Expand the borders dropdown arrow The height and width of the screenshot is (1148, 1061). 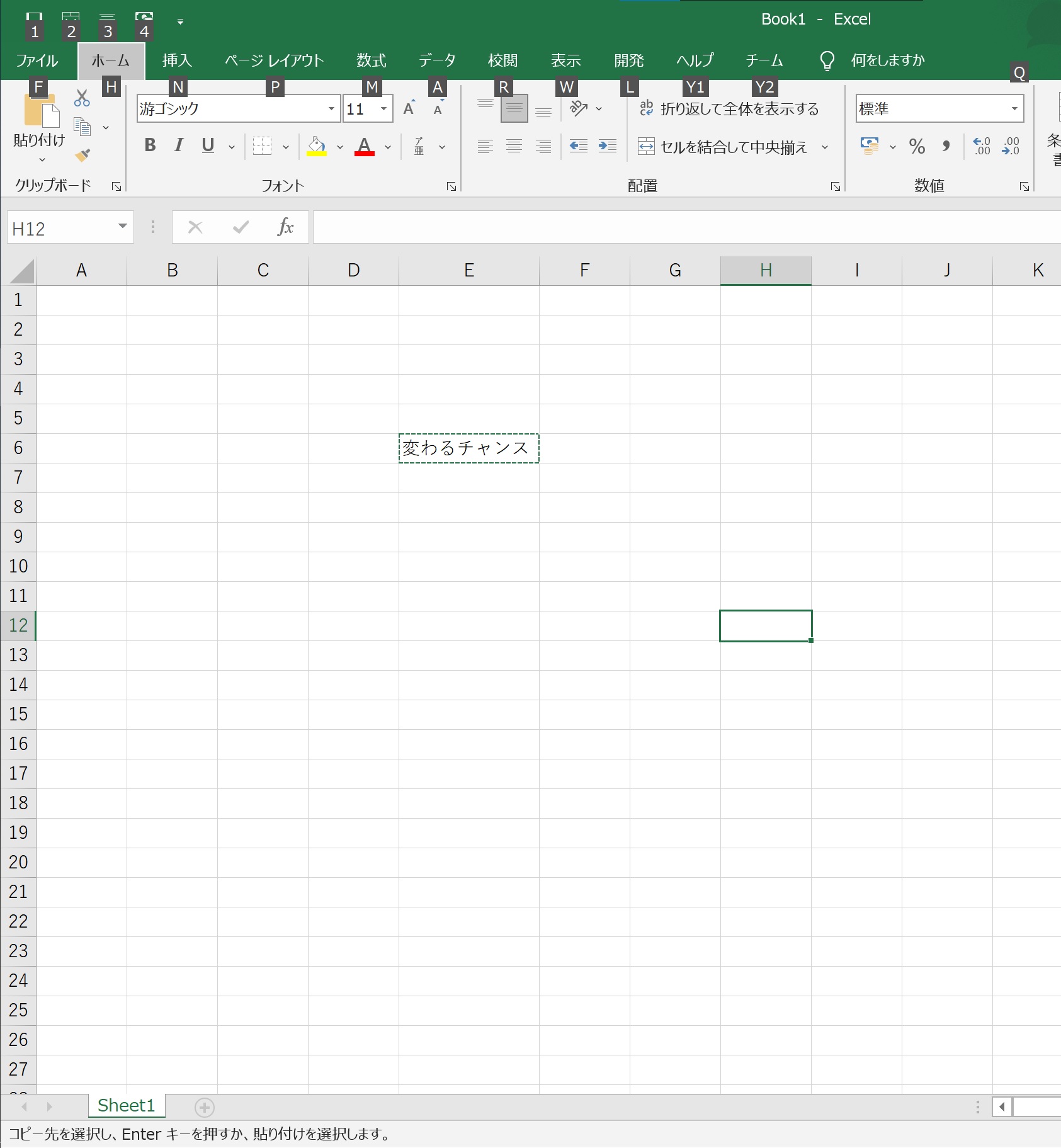tap(286, 147)
